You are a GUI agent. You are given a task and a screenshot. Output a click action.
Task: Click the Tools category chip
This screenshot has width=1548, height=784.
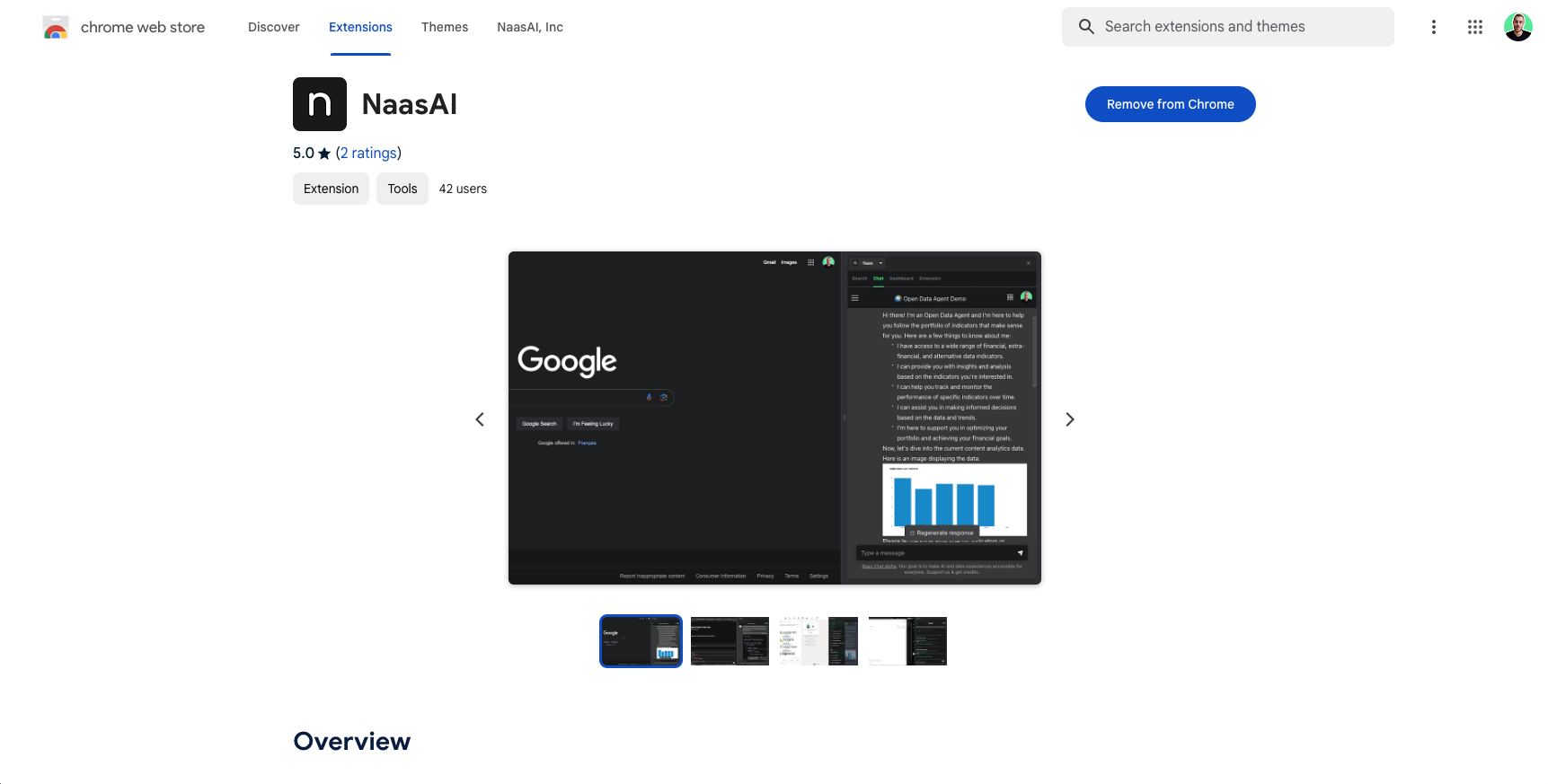coord(402,189)
